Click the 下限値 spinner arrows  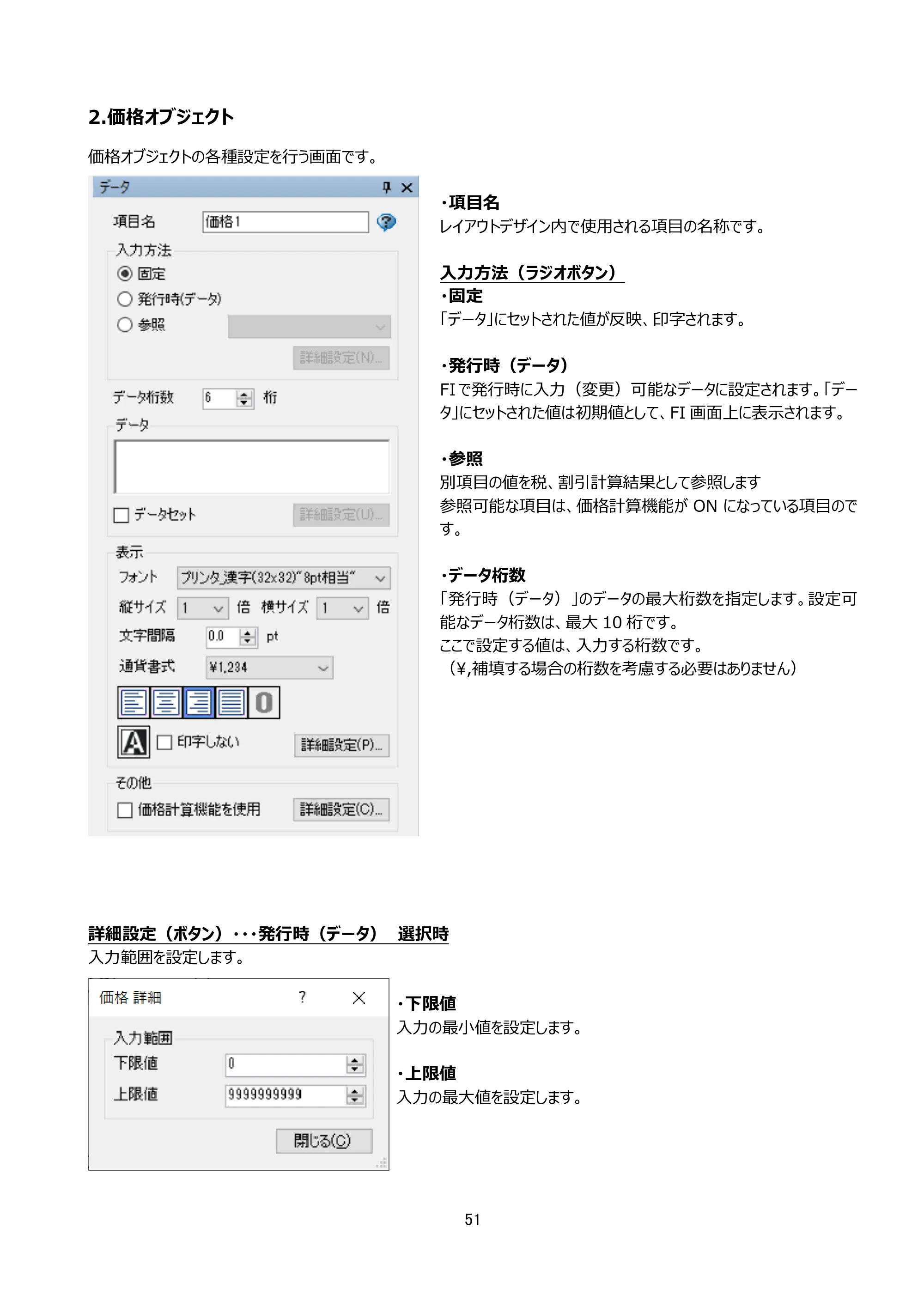pyautogui.click(x=355, y=1064)
